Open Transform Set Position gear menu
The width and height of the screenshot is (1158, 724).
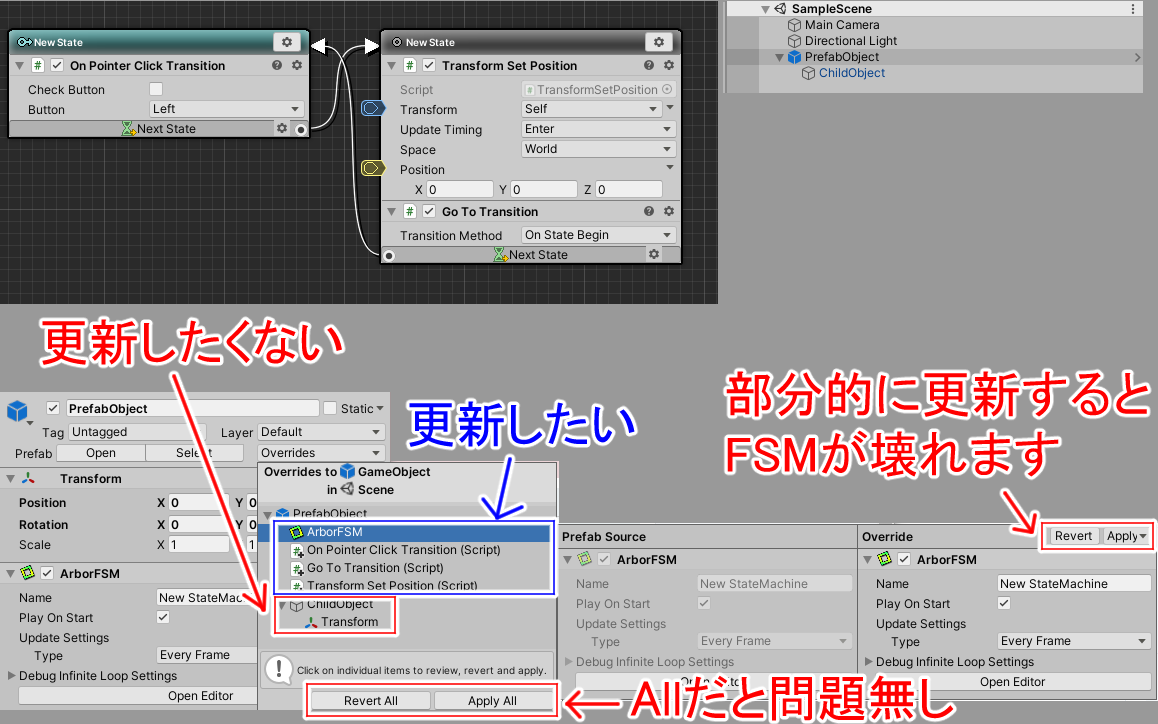(x=669, y=66)
